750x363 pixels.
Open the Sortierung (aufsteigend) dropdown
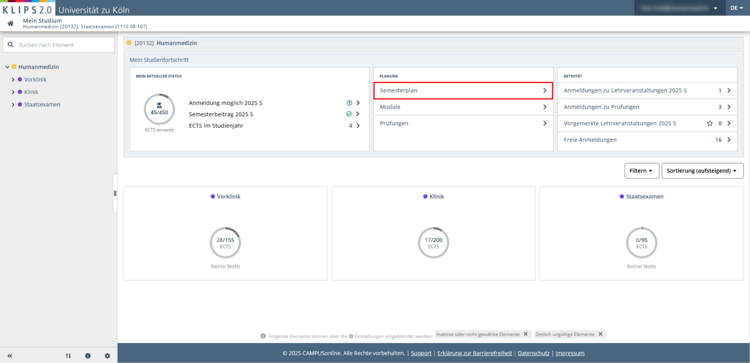tap(702, 171)
